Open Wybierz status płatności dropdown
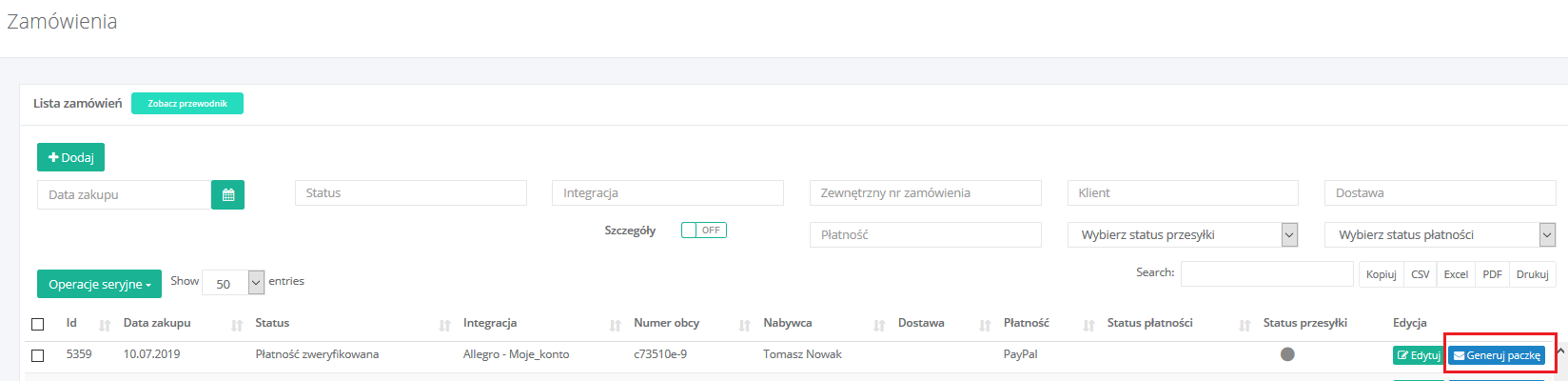This screenshot has height=381, width=1568. [1440, 234]
